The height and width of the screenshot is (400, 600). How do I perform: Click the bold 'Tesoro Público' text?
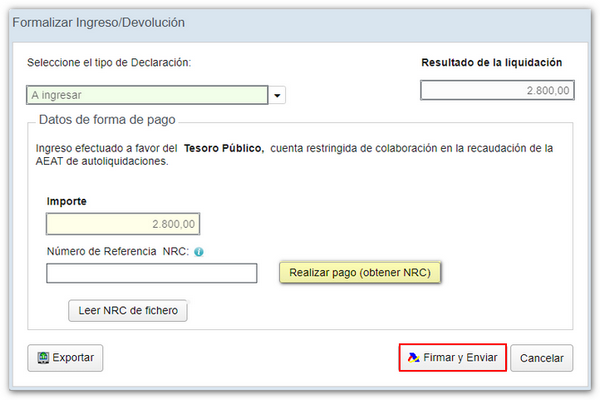point(223,148)
